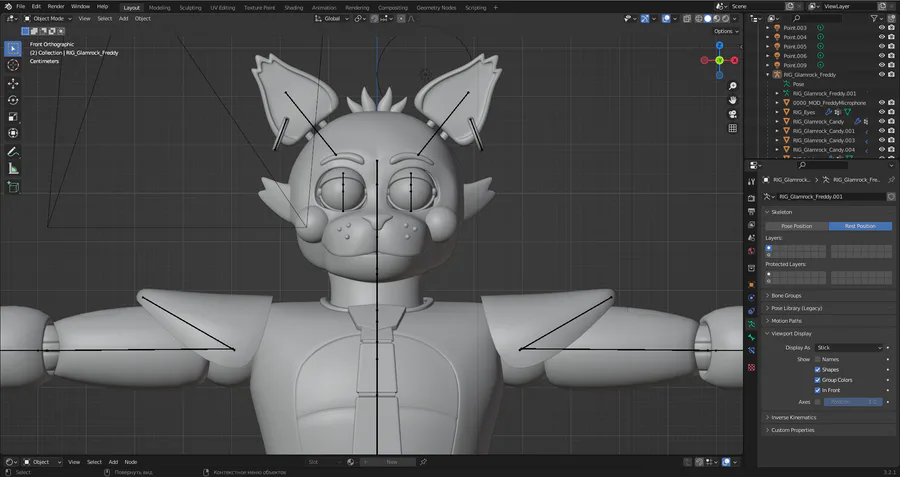Image resolution: width=900 pixels, height=477 pixels.
Task: Open the Render menu
Action: (56, 6)
